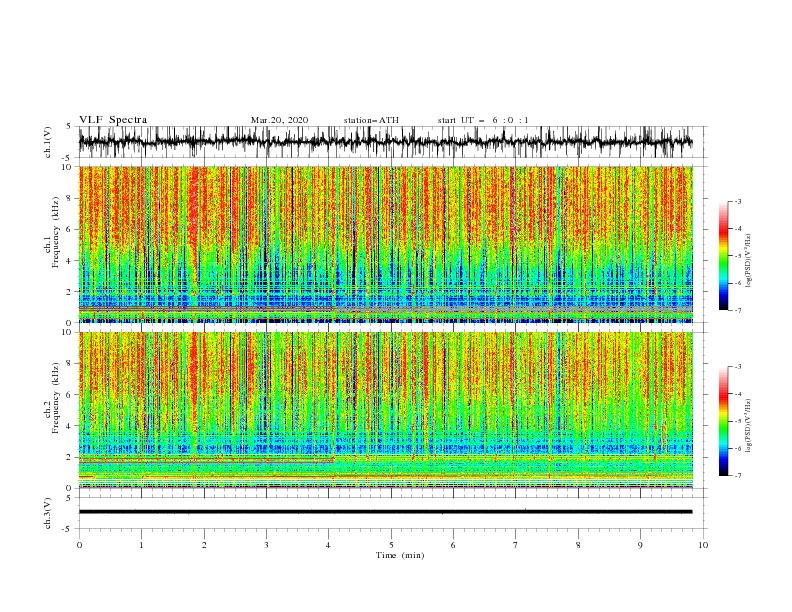The width and height of the screenshot is (792, 612).
Task: Click the "9" tick on the time axis
Action: tap(640, 545)
